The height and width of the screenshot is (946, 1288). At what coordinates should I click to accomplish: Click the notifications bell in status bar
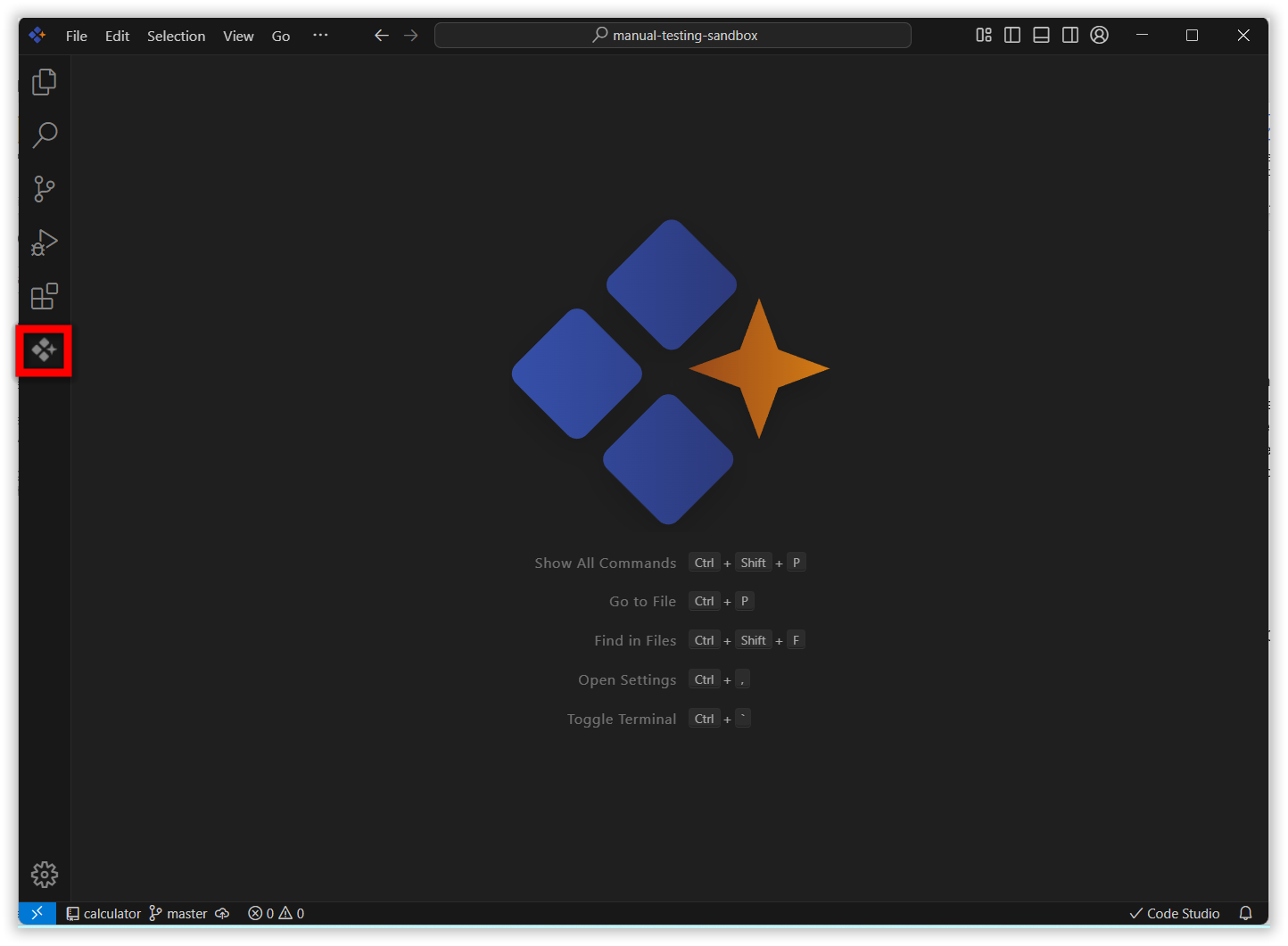[x=1245, y=913]
